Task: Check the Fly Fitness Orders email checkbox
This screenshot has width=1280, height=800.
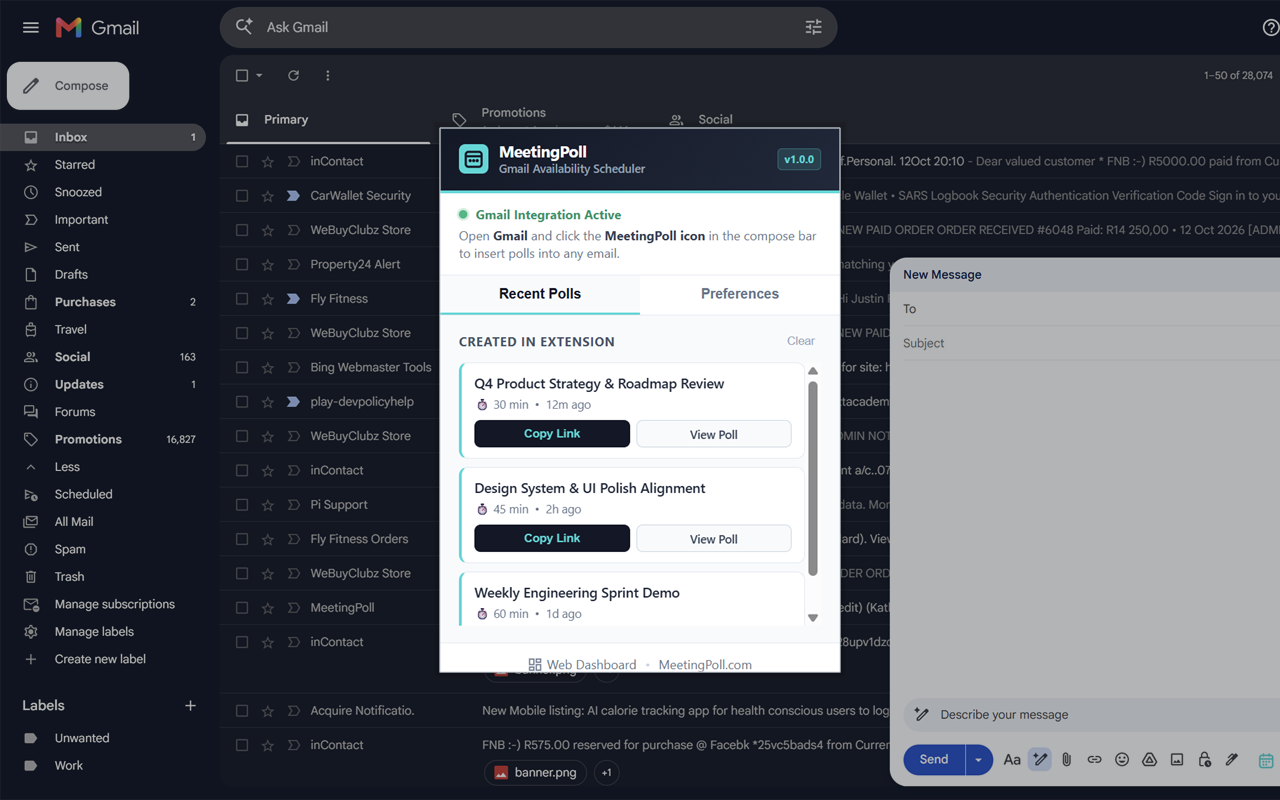Action: tap(242, 539)
